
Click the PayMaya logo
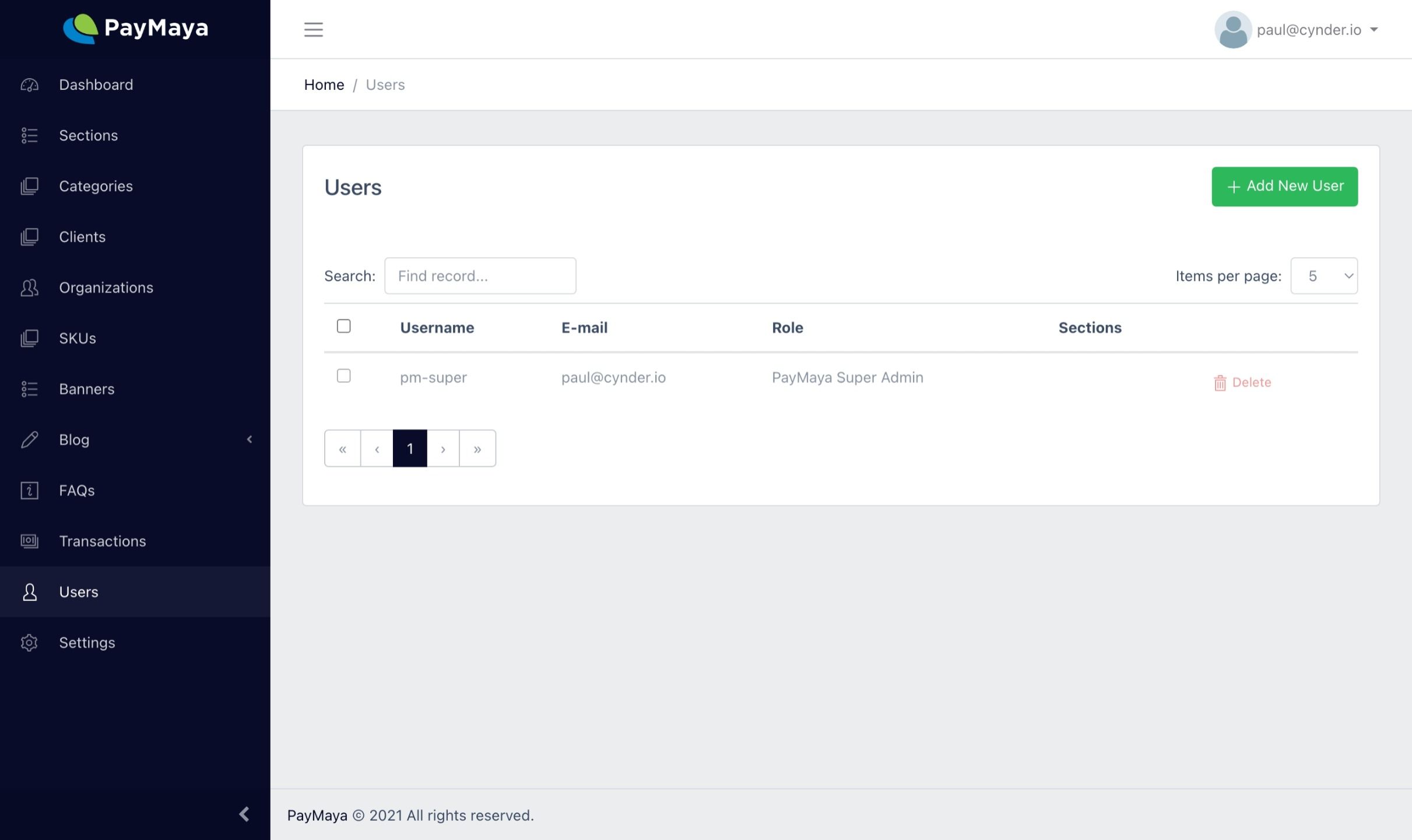click(x=135, y=29)
